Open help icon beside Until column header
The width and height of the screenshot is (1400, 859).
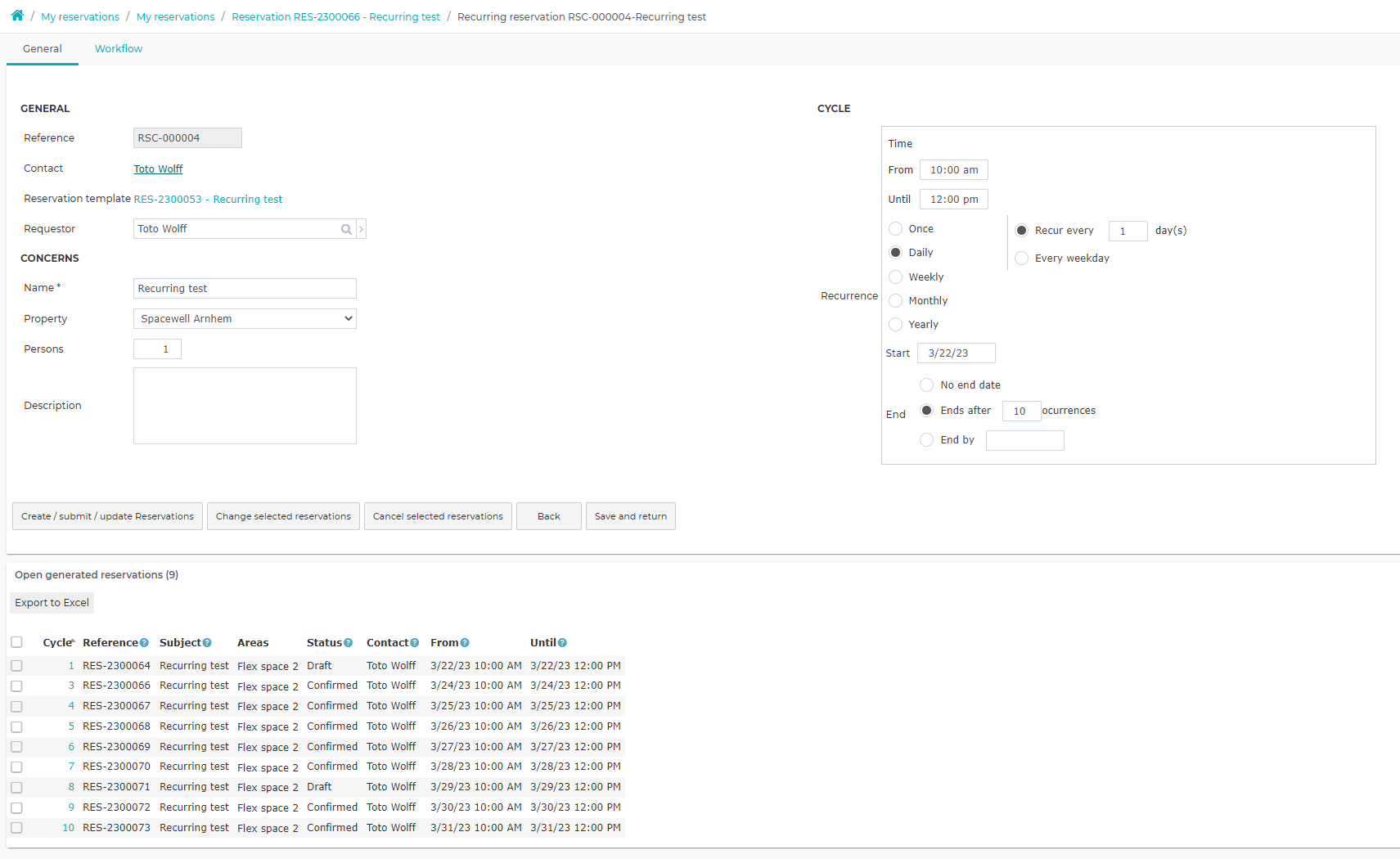(562, 643)
